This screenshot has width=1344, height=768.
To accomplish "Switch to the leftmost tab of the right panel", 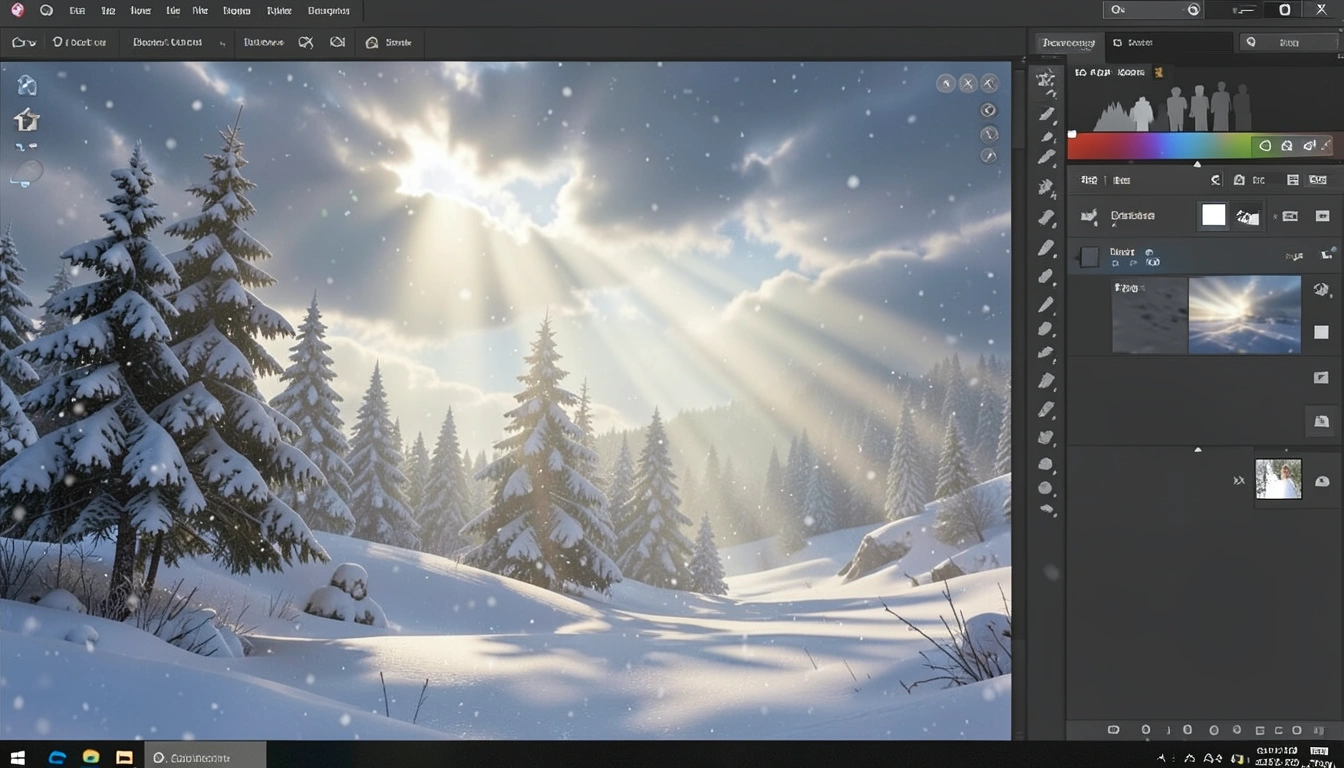I will coord(1068,42).
